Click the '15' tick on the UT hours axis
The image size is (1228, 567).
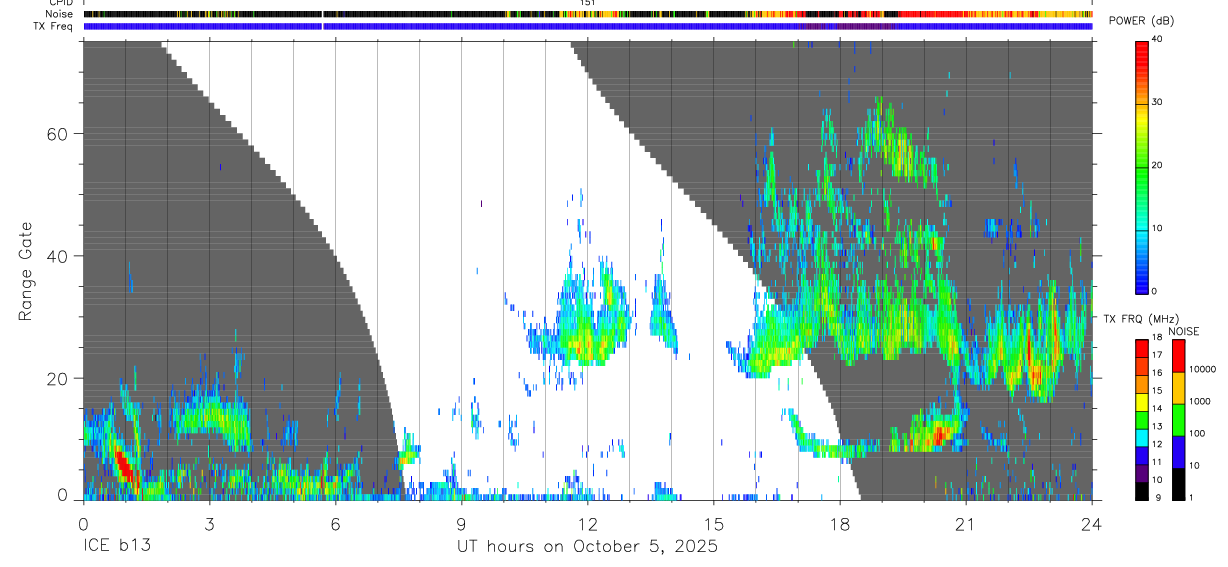click(713, 523)
